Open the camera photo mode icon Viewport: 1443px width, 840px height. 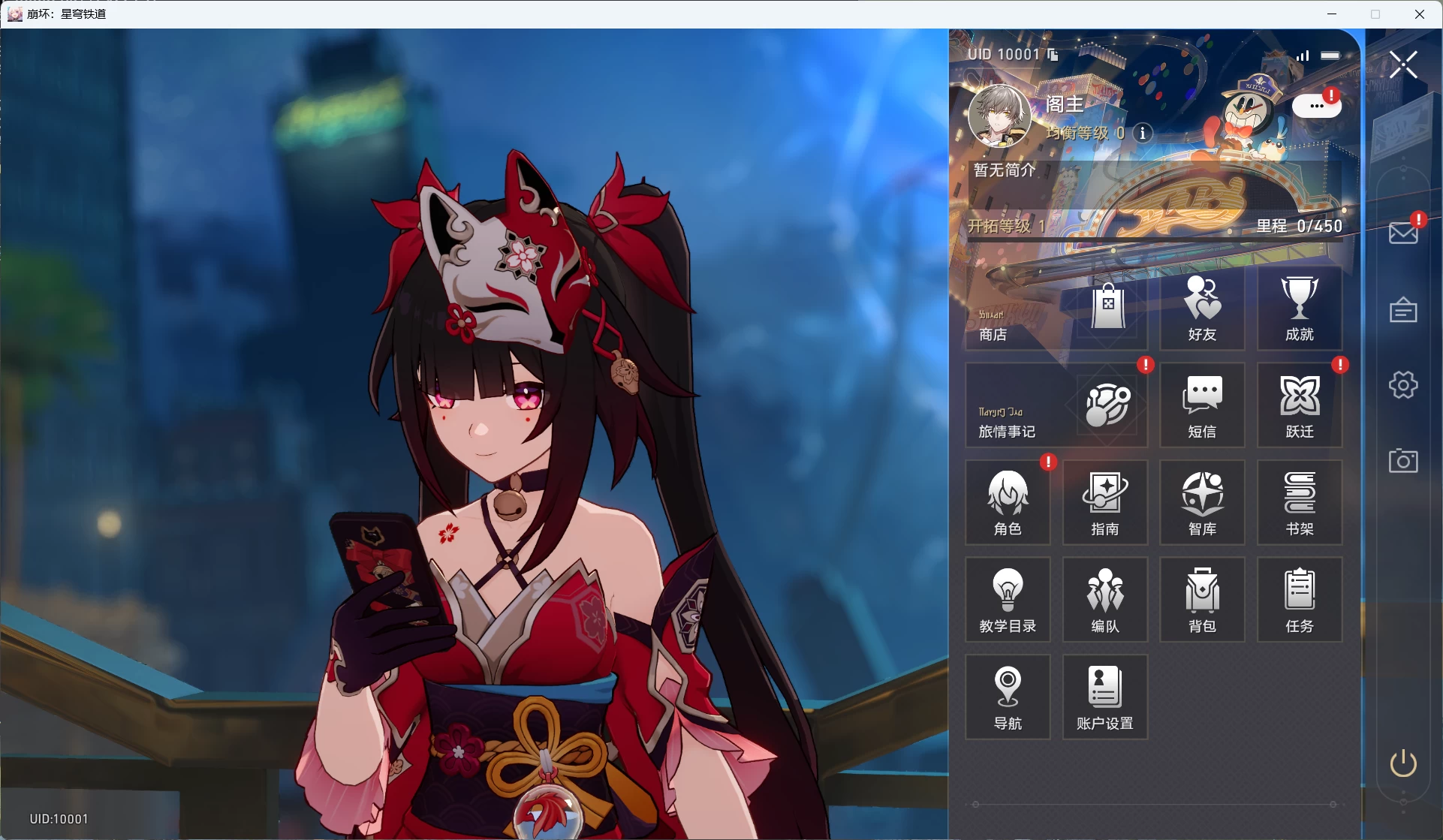(x=1403, y=460)
